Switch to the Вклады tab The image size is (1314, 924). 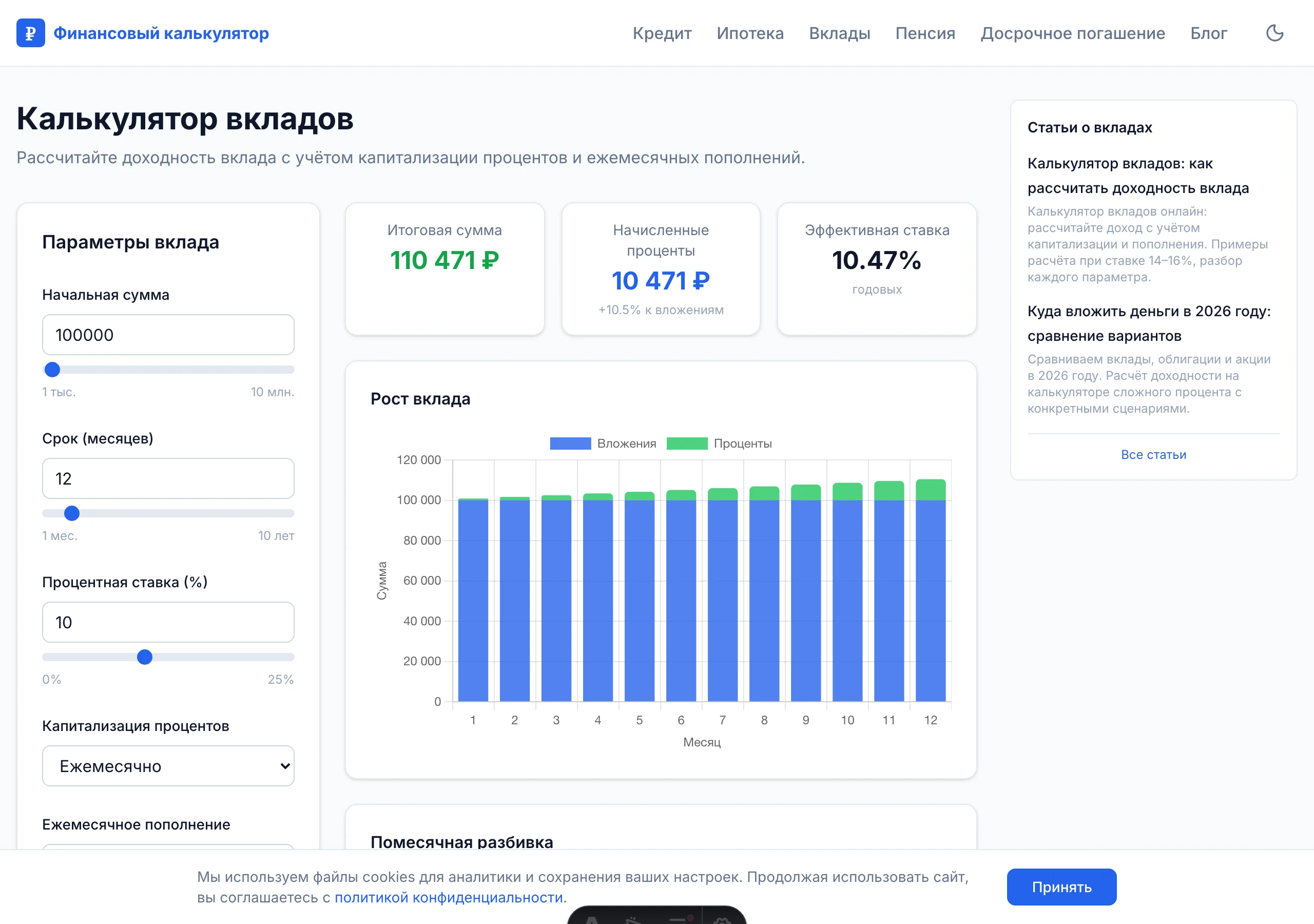839,33
